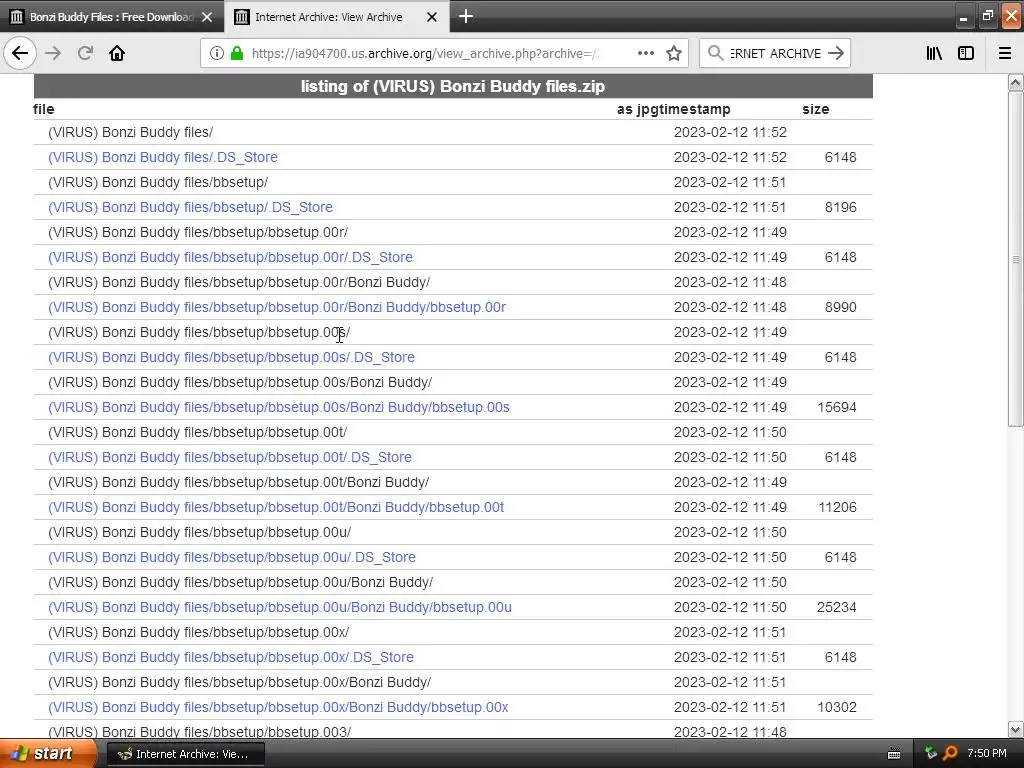
Task: Click the magnifier tray icon
Action: pyautogui.click(x=950, y=754)
